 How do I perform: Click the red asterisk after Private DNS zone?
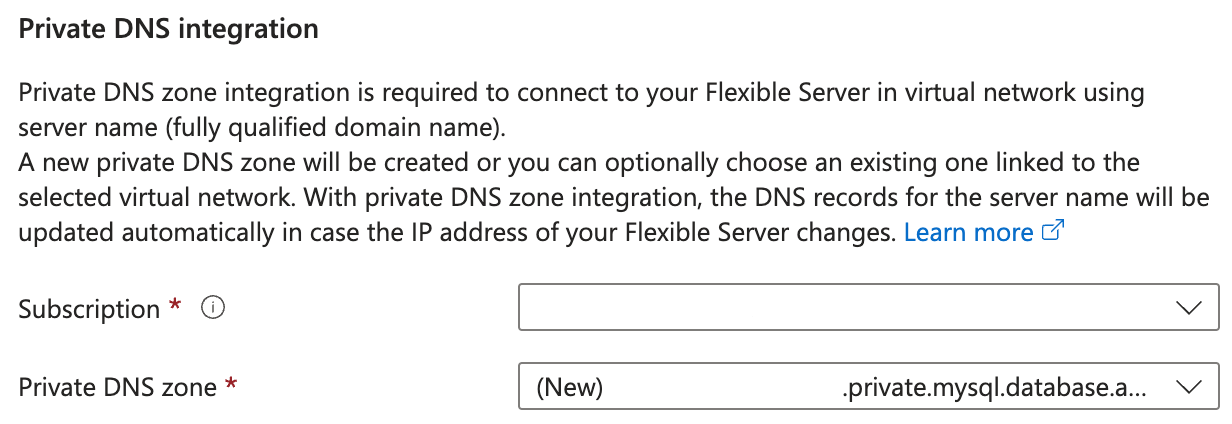(232, 386)
